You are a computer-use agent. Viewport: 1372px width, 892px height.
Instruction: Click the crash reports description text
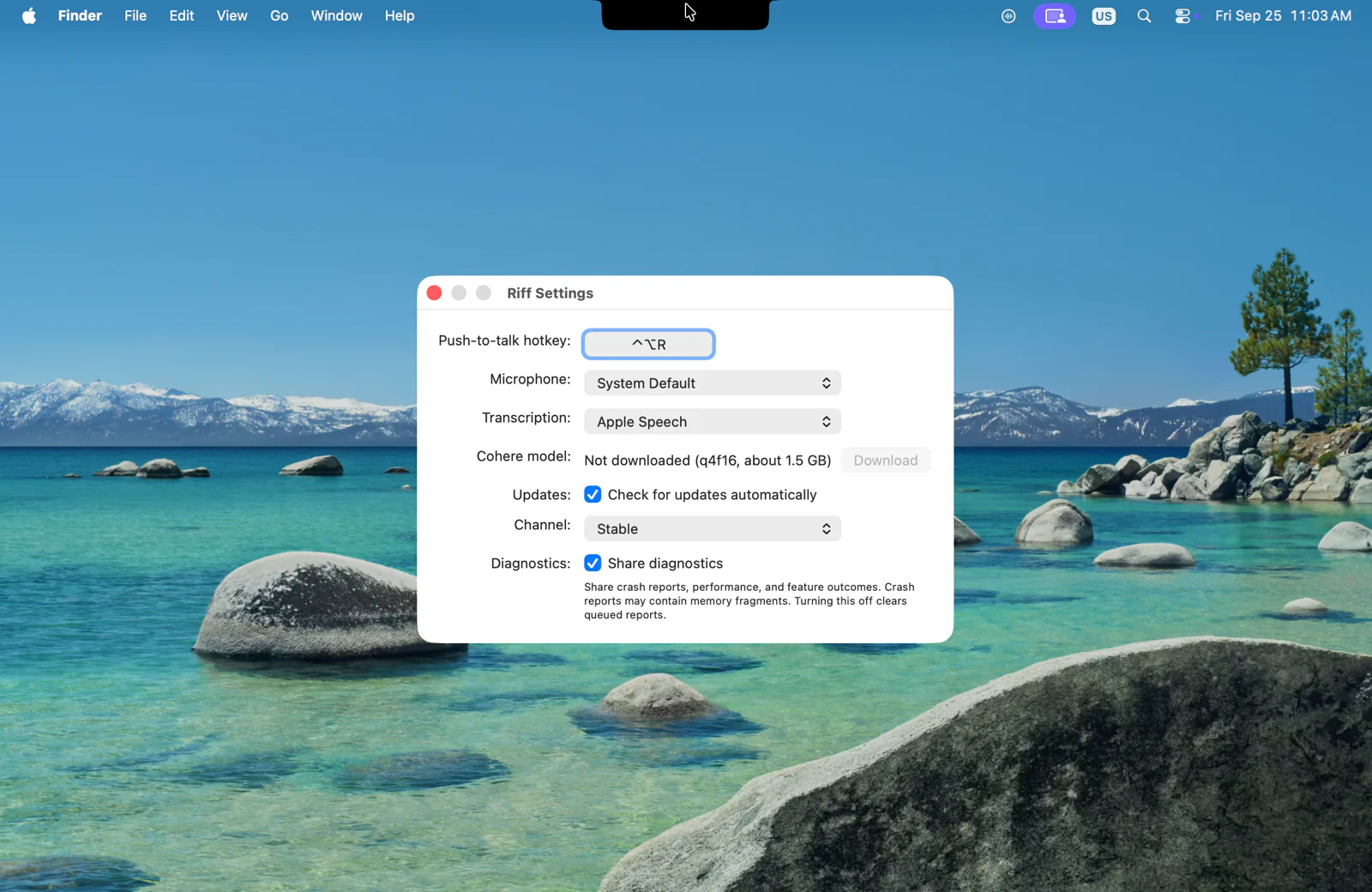click(x=749, y=600)
